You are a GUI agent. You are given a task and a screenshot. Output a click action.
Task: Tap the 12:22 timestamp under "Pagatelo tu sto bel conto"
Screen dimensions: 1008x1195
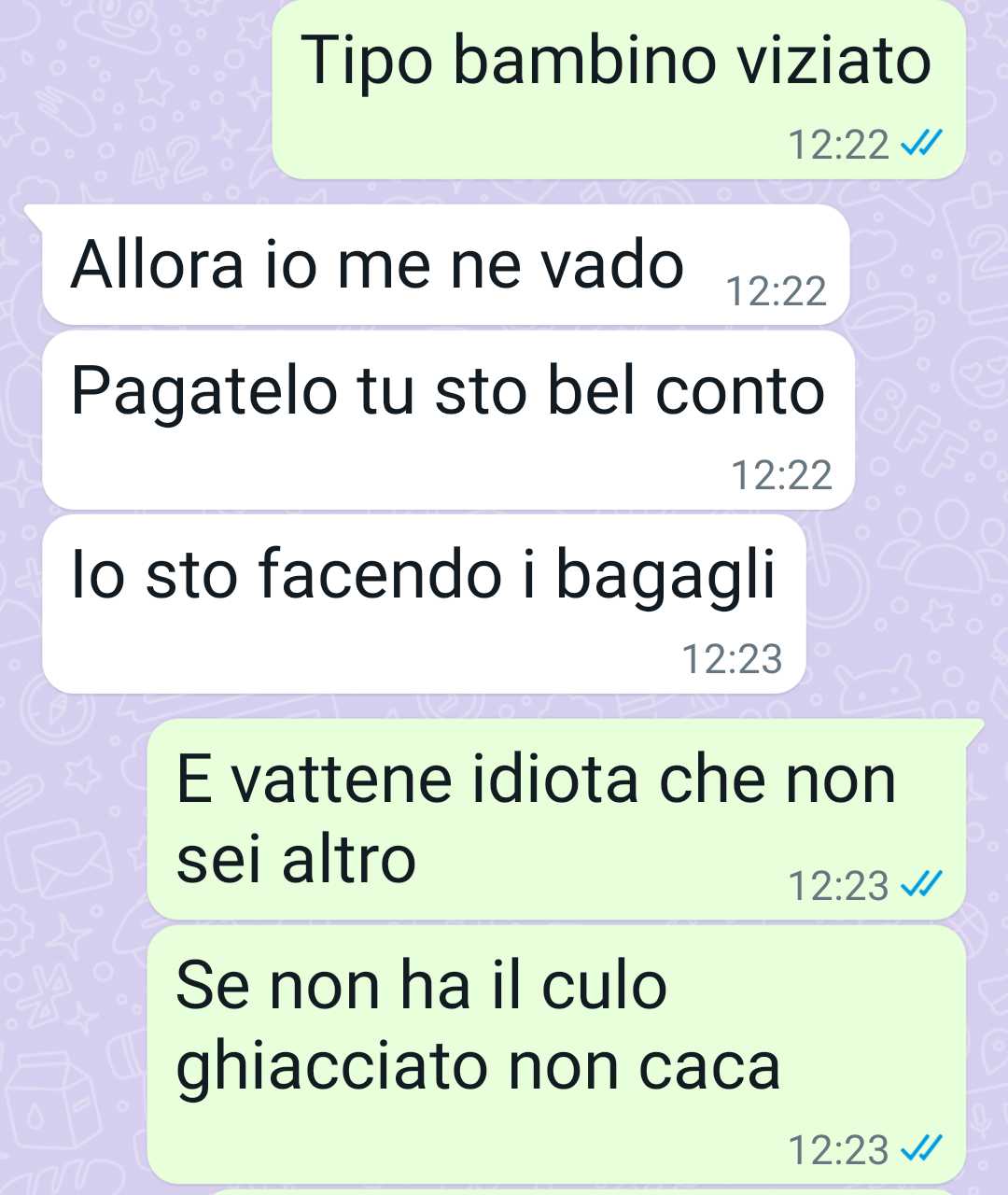781,475
